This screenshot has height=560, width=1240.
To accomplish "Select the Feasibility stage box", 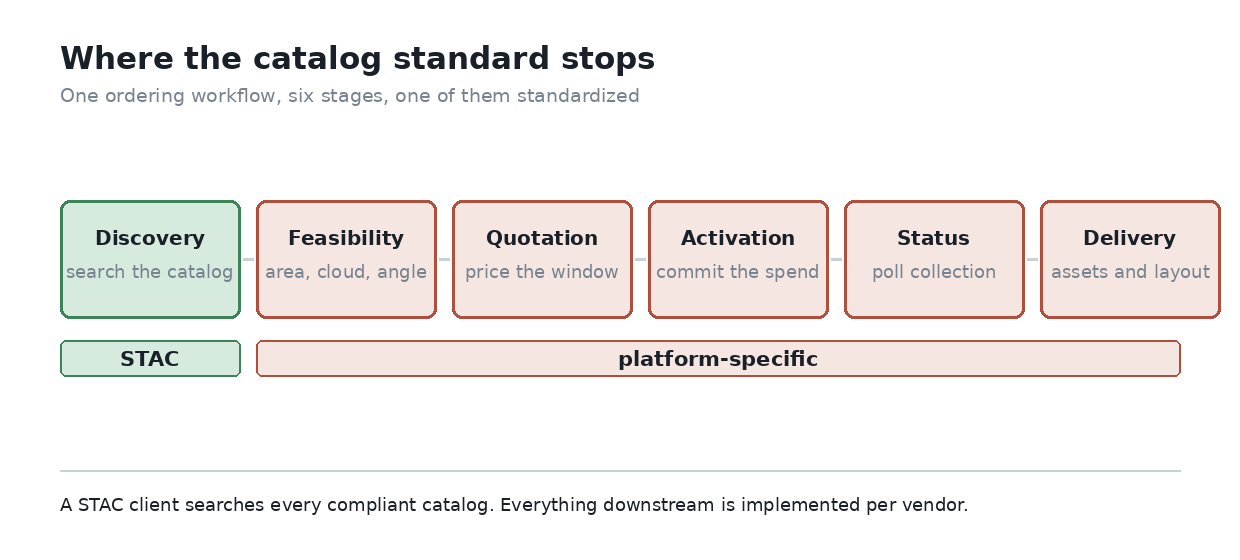I will click(346, 259).
